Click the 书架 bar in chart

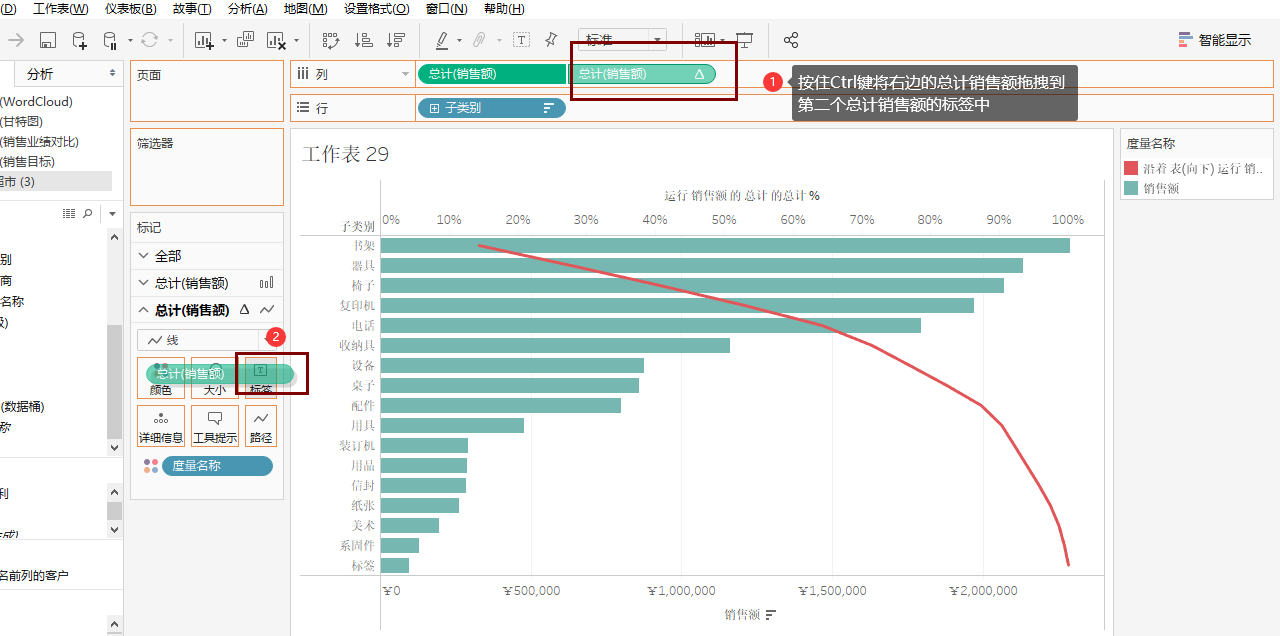(x=725, y=245)
